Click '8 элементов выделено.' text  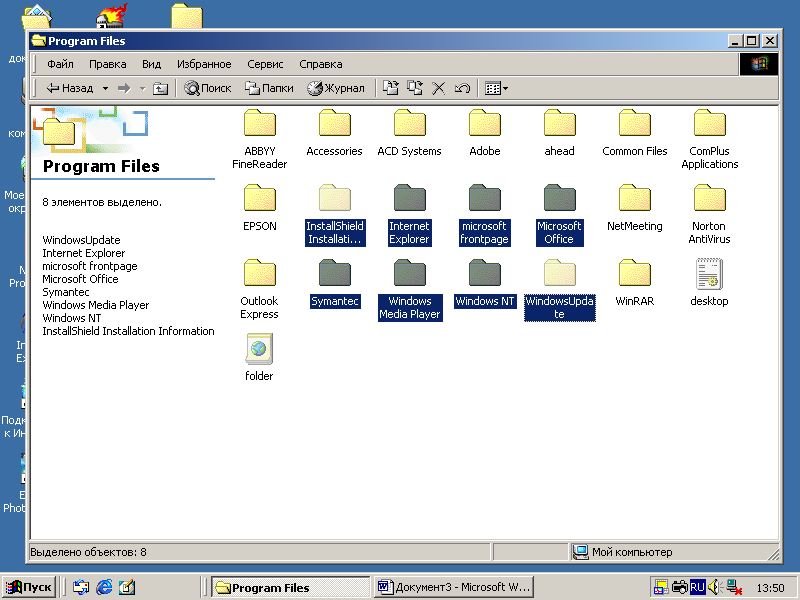[x=102, y=202]
